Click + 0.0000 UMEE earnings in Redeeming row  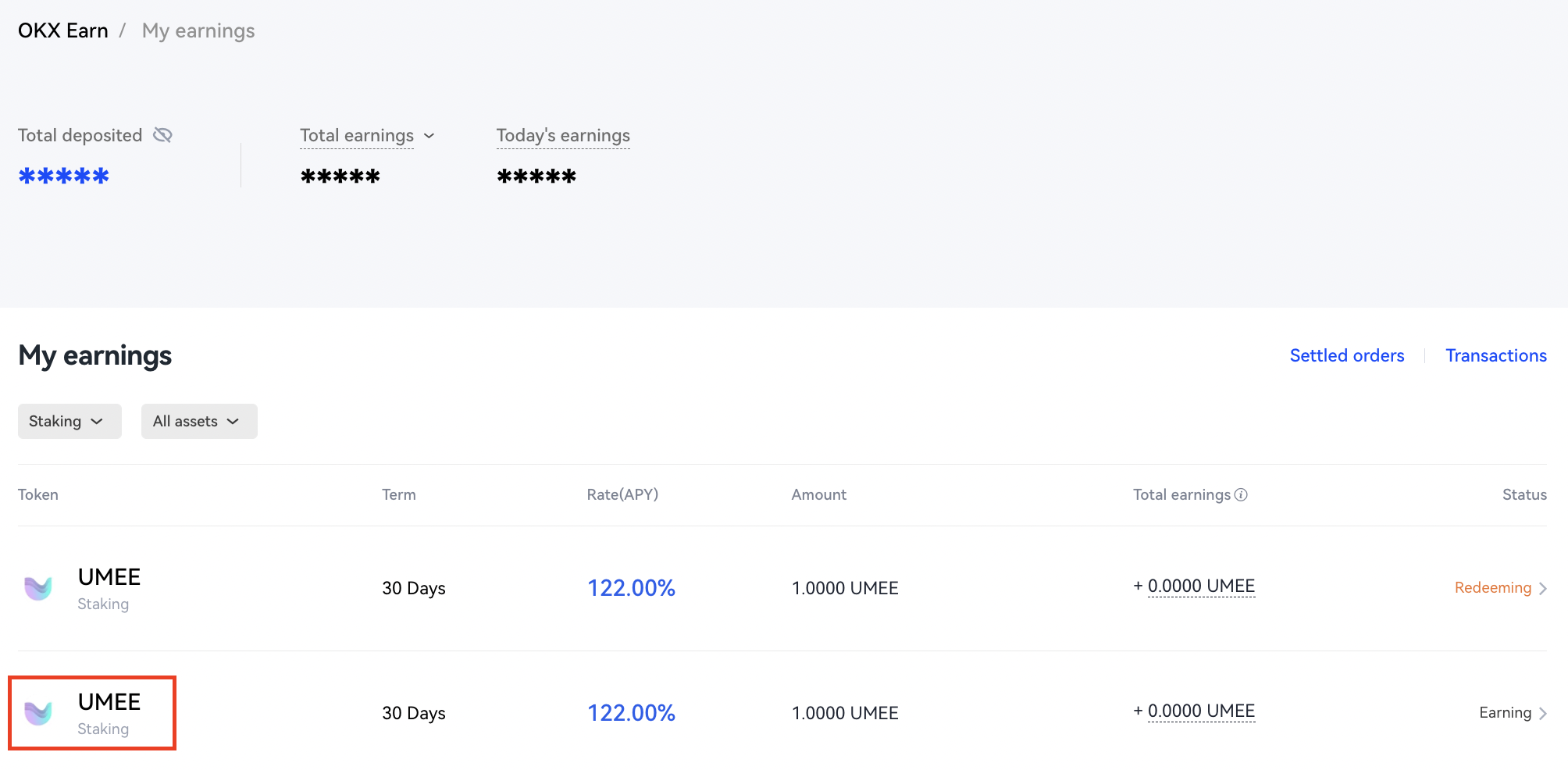(x=1194, y=586)
